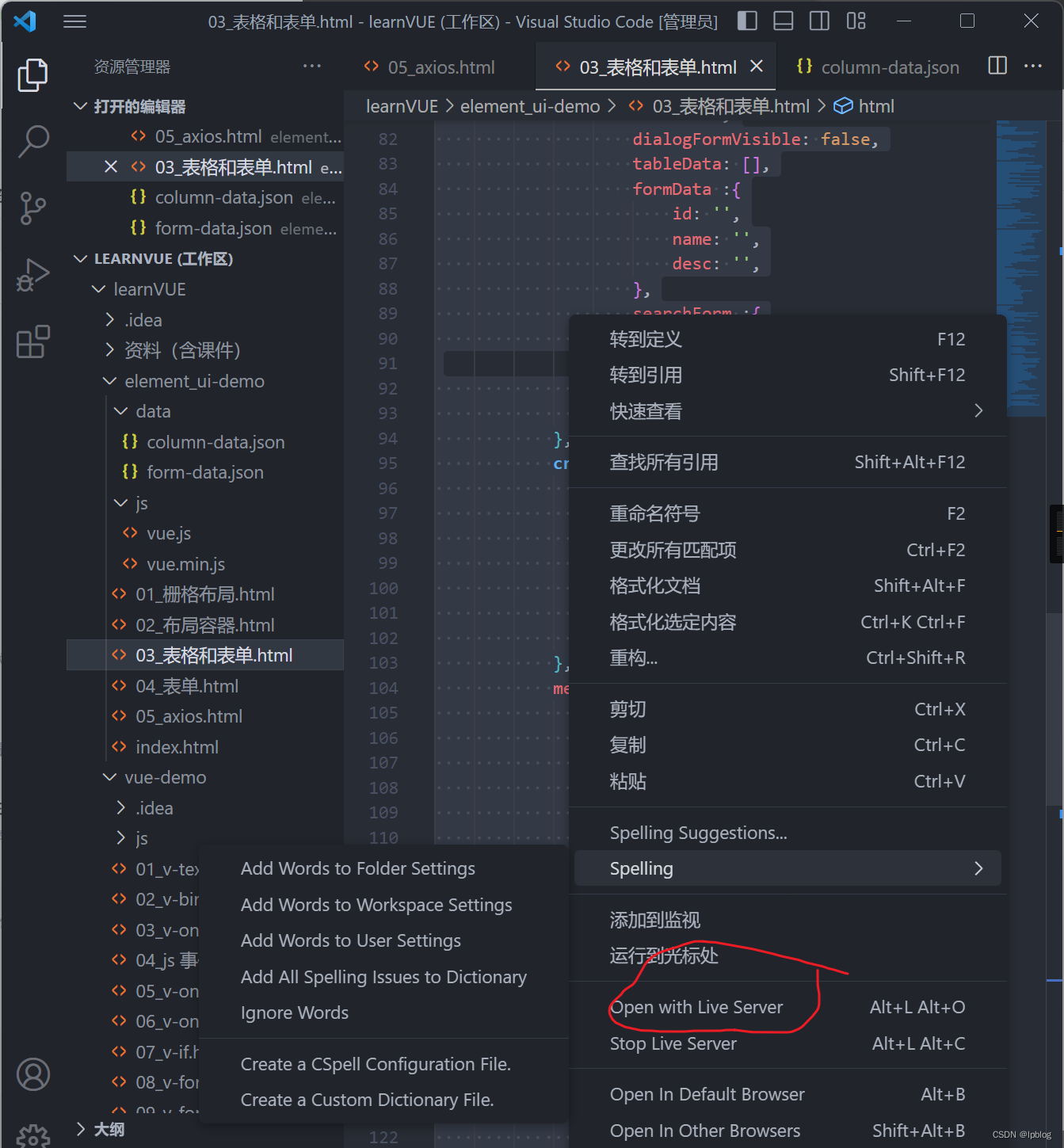The width and height of the screenshot is (1064, 1148).
Task: Choose Add All Spelling Issues to Dictionary
Action: [384, 977]
